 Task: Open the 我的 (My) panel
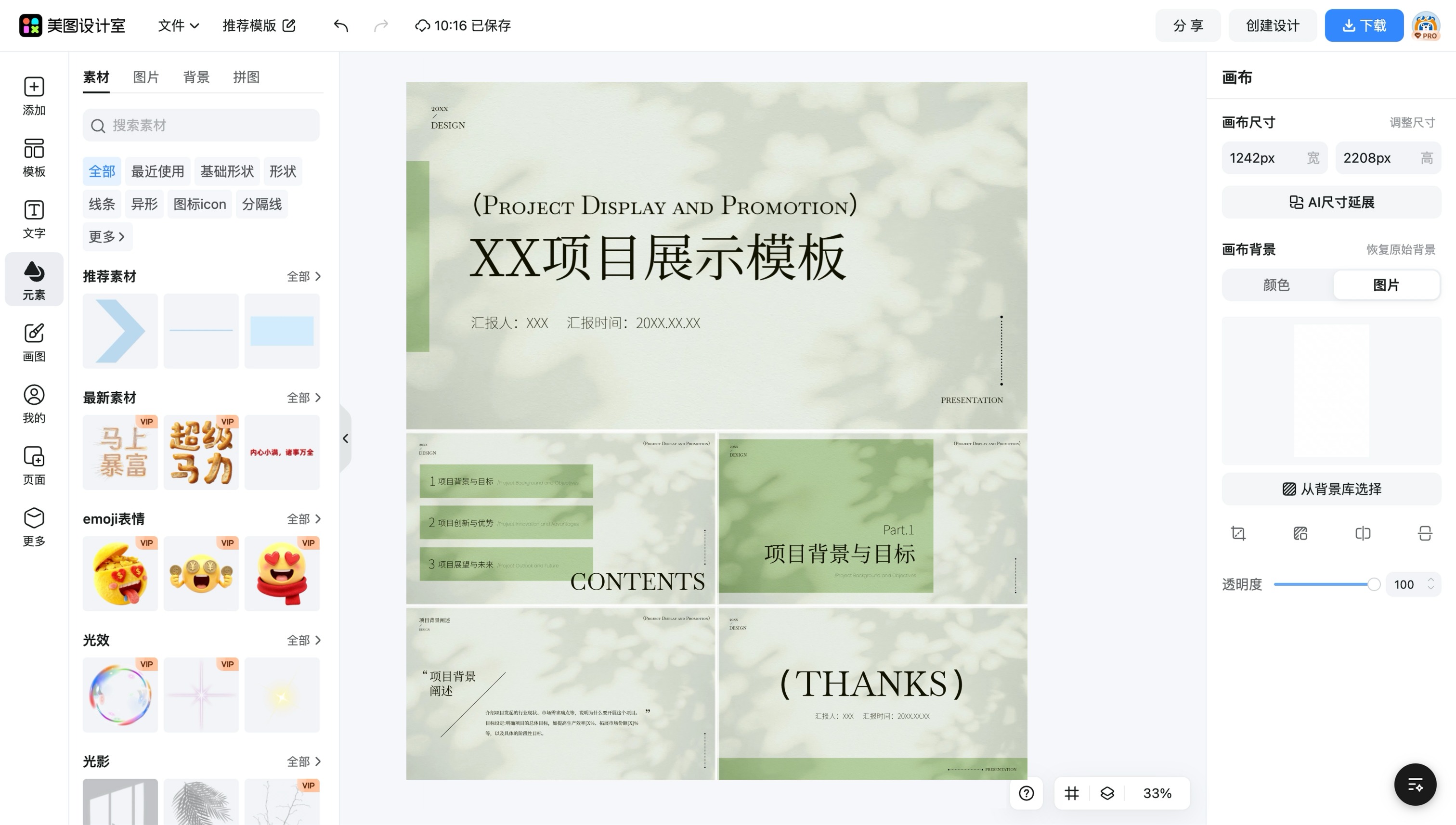tap(34, 404)
